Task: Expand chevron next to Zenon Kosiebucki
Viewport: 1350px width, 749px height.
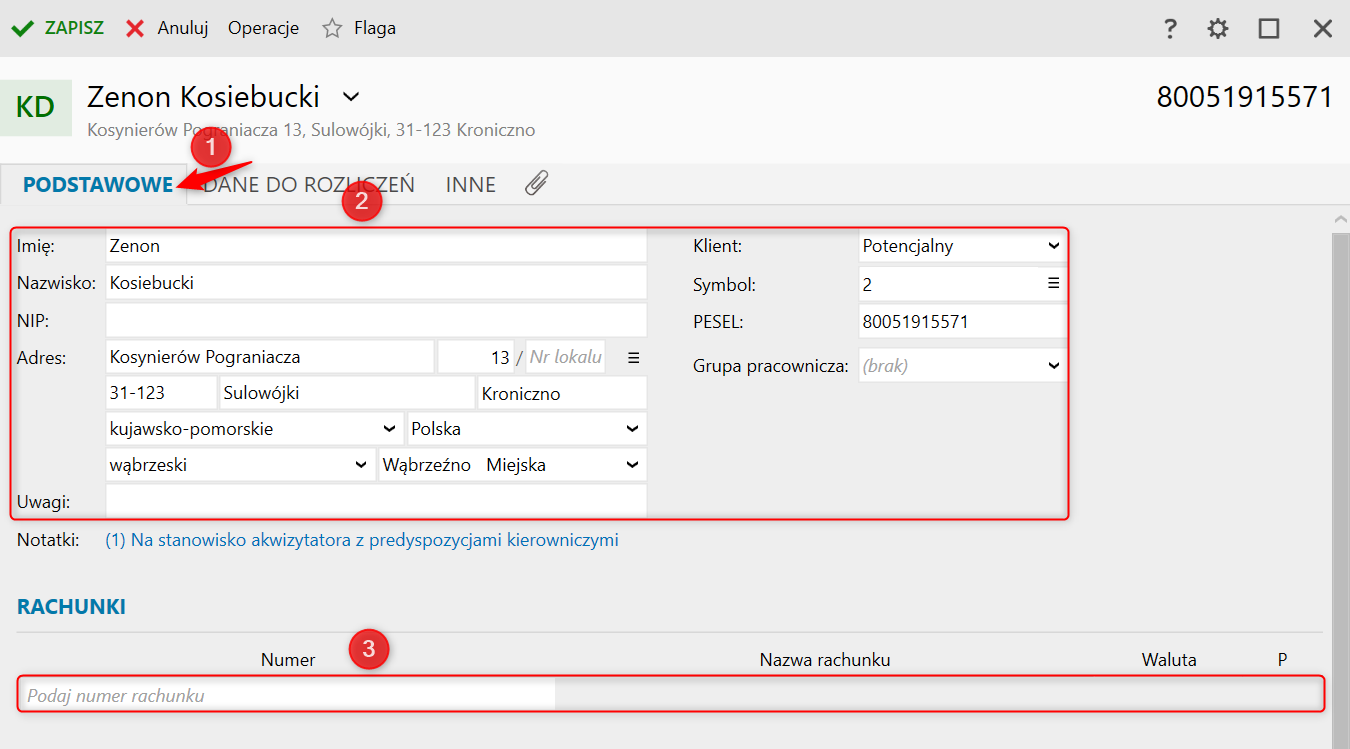Action: [x=350, y=97]
